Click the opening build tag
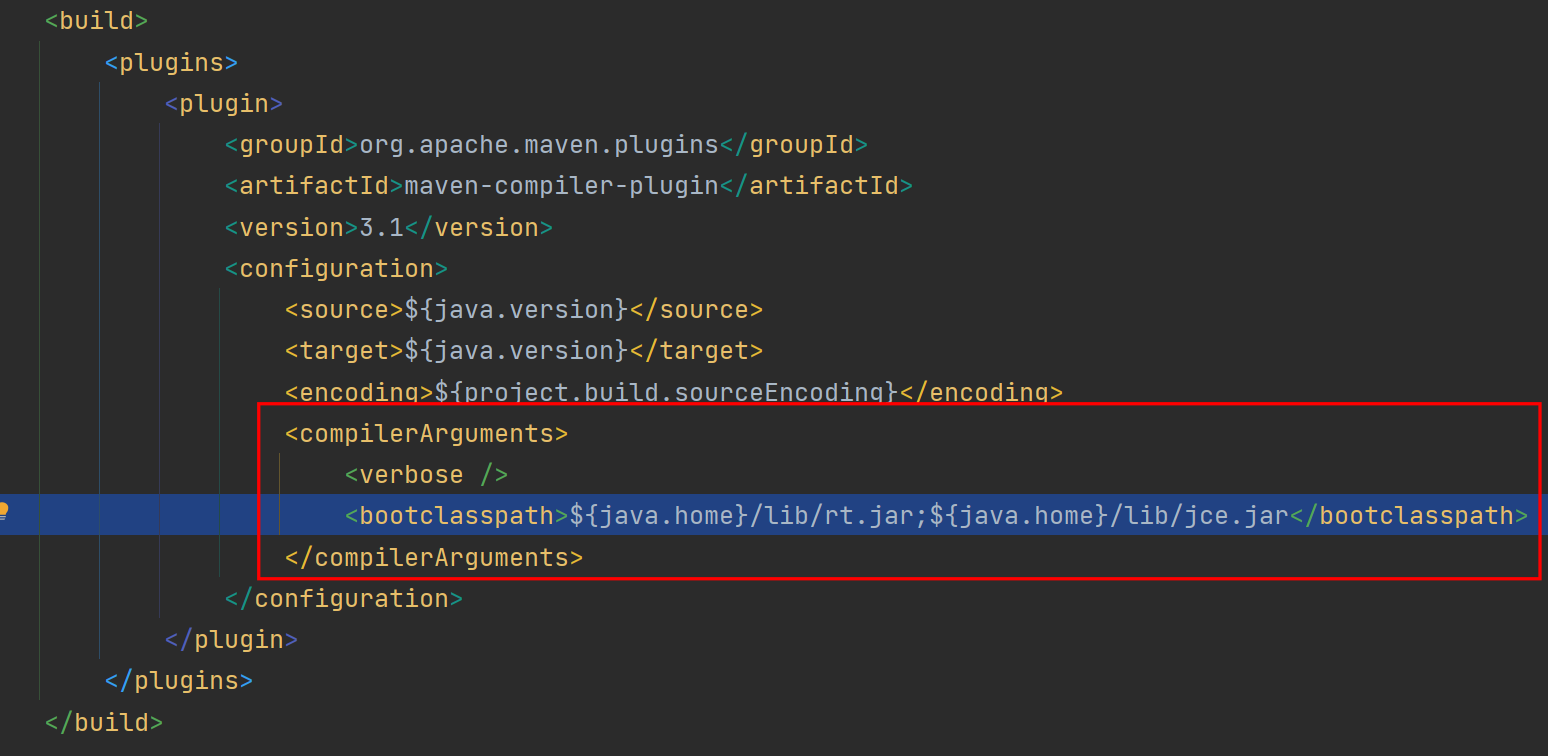This screenshot has height=756, width=1548. [96, 20]
